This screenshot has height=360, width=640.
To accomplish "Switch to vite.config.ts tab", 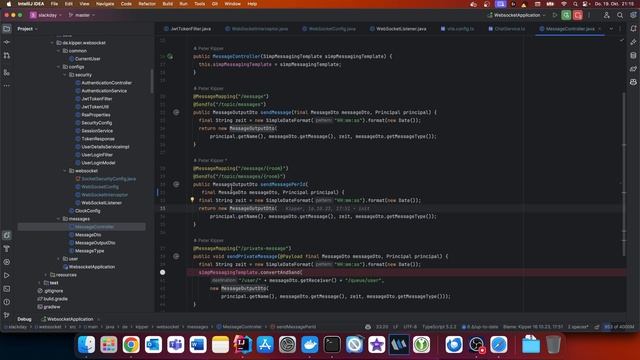I will click(457, 29).
